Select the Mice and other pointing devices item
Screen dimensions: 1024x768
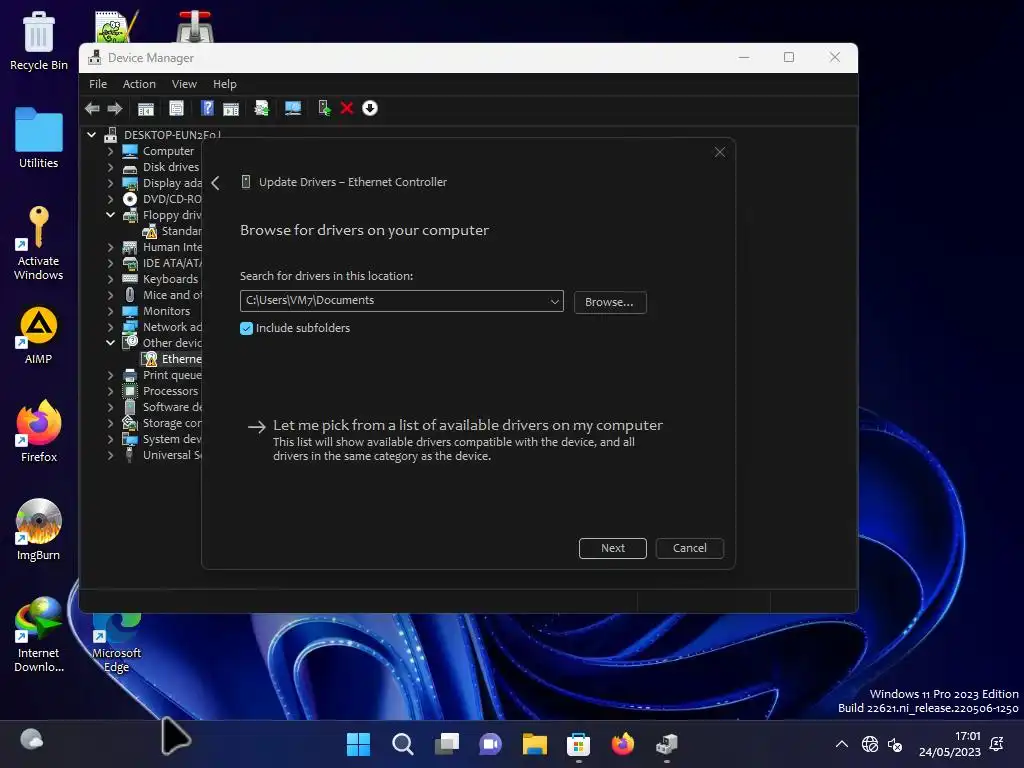(x=163, y=295)
